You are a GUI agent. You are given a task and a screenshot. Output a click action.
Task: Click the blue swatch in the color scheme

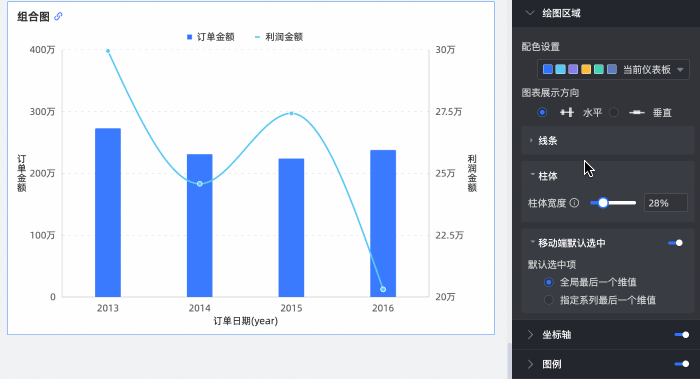[548, 69]
